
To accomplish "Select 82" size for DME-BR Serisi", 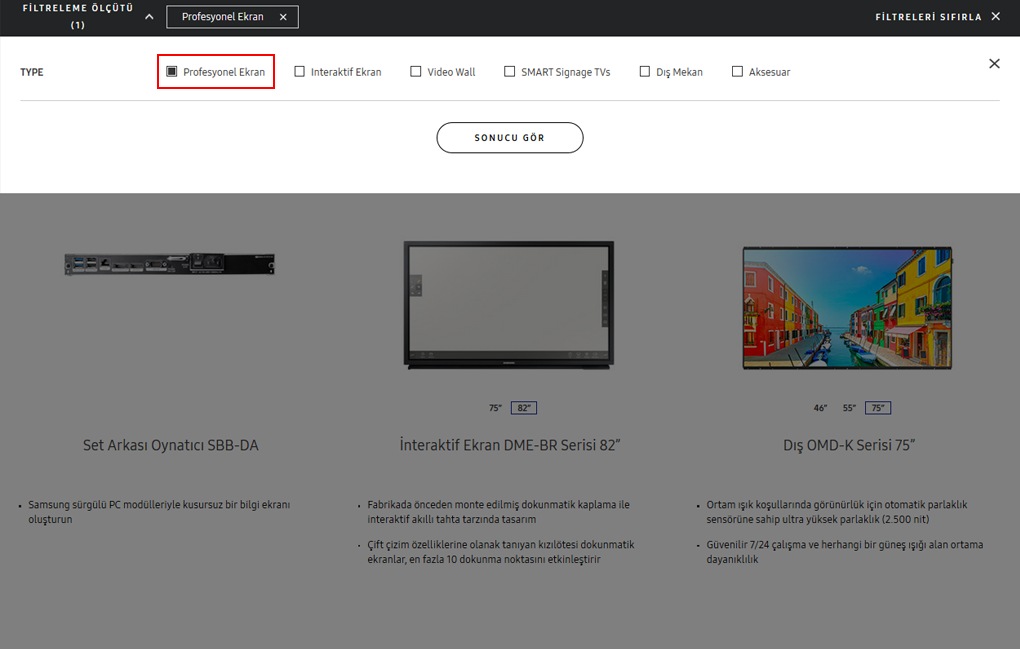I will click(524, 408).
